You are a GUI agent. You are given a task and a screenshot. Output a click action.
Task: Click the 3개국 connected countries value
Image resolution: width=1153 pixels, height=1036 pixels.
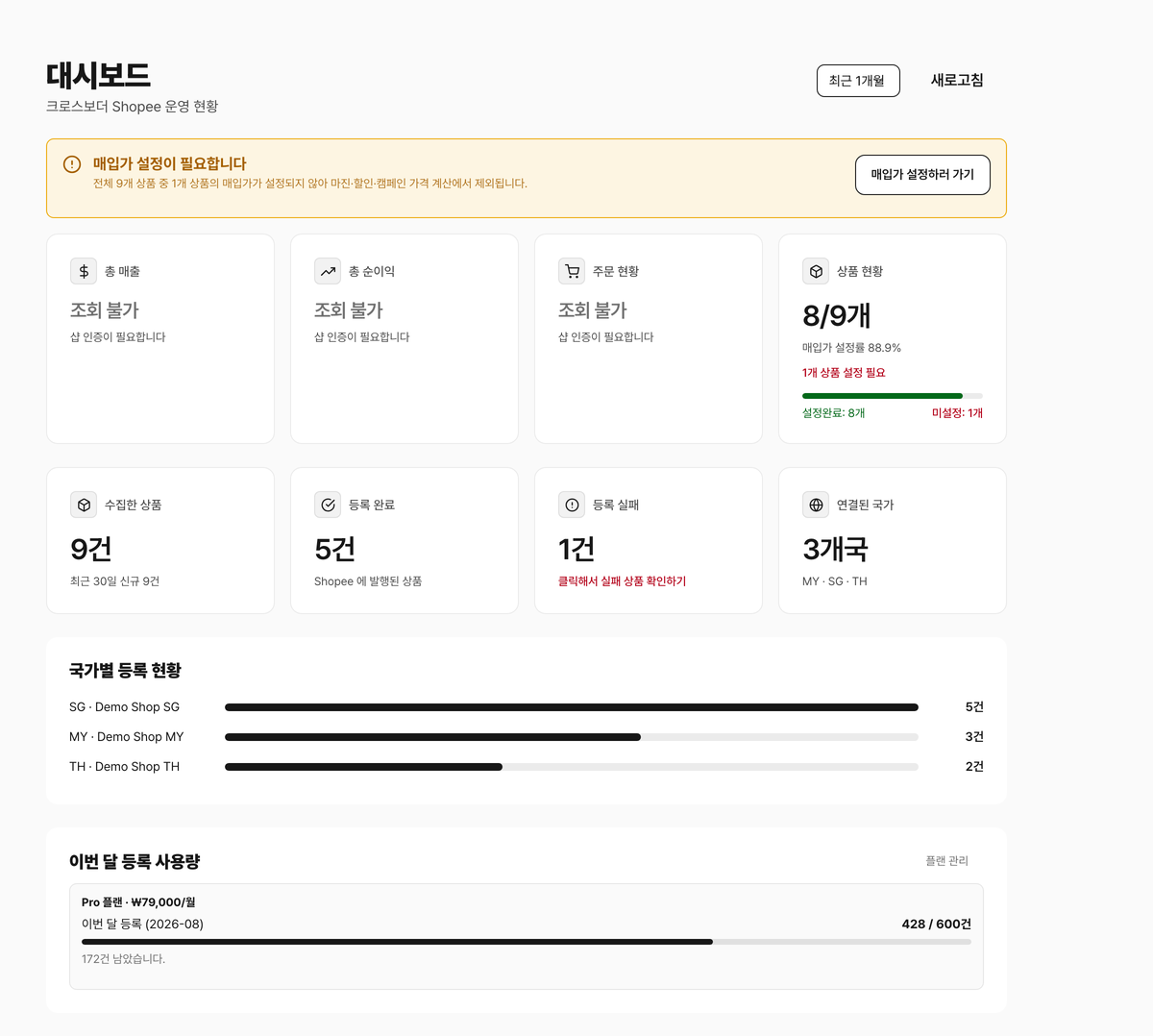point(835,549)
